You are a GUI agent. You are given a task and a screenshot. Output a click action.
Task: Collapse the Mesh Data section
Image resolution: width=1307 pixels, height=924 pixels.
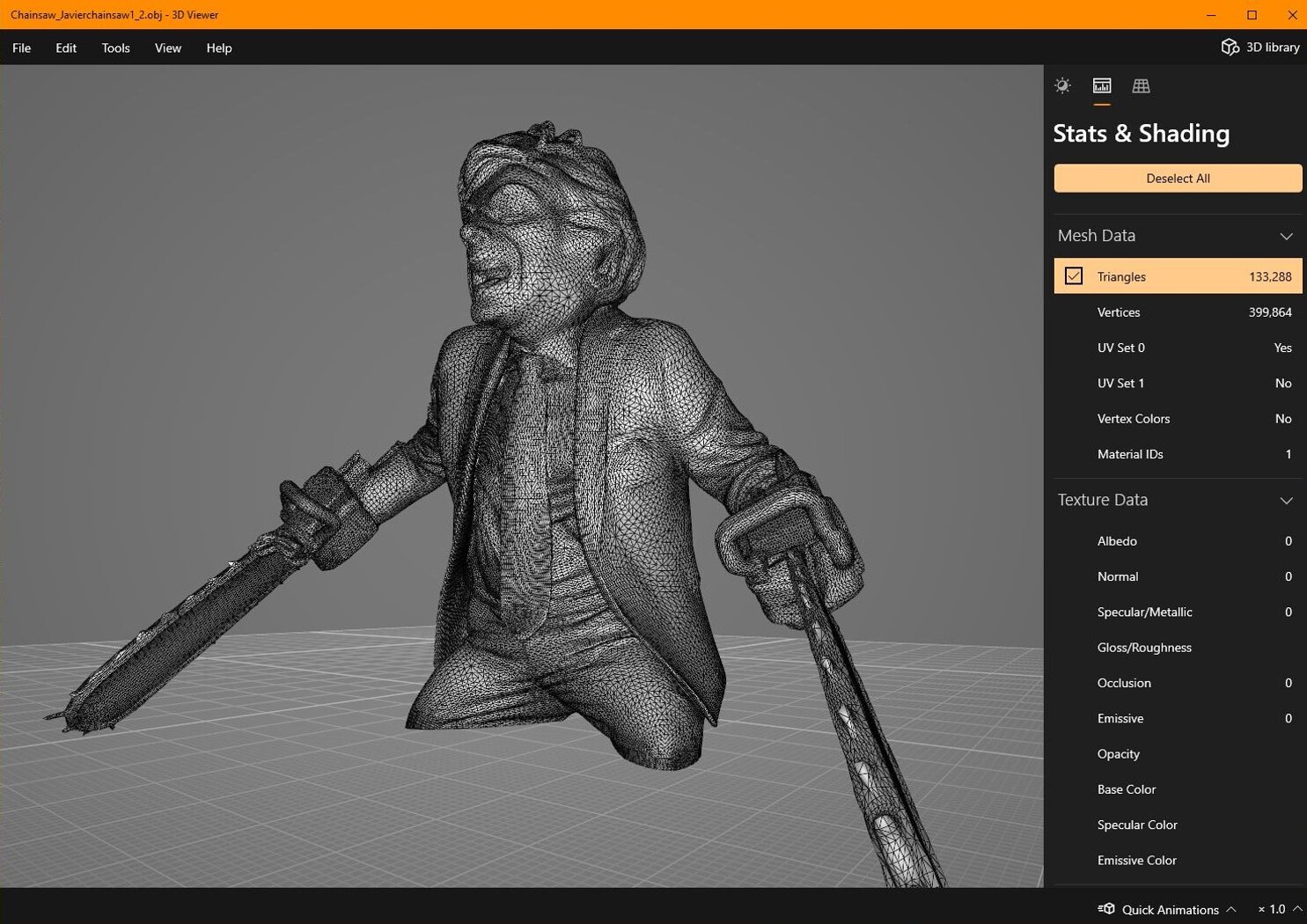click(1286, 236)
